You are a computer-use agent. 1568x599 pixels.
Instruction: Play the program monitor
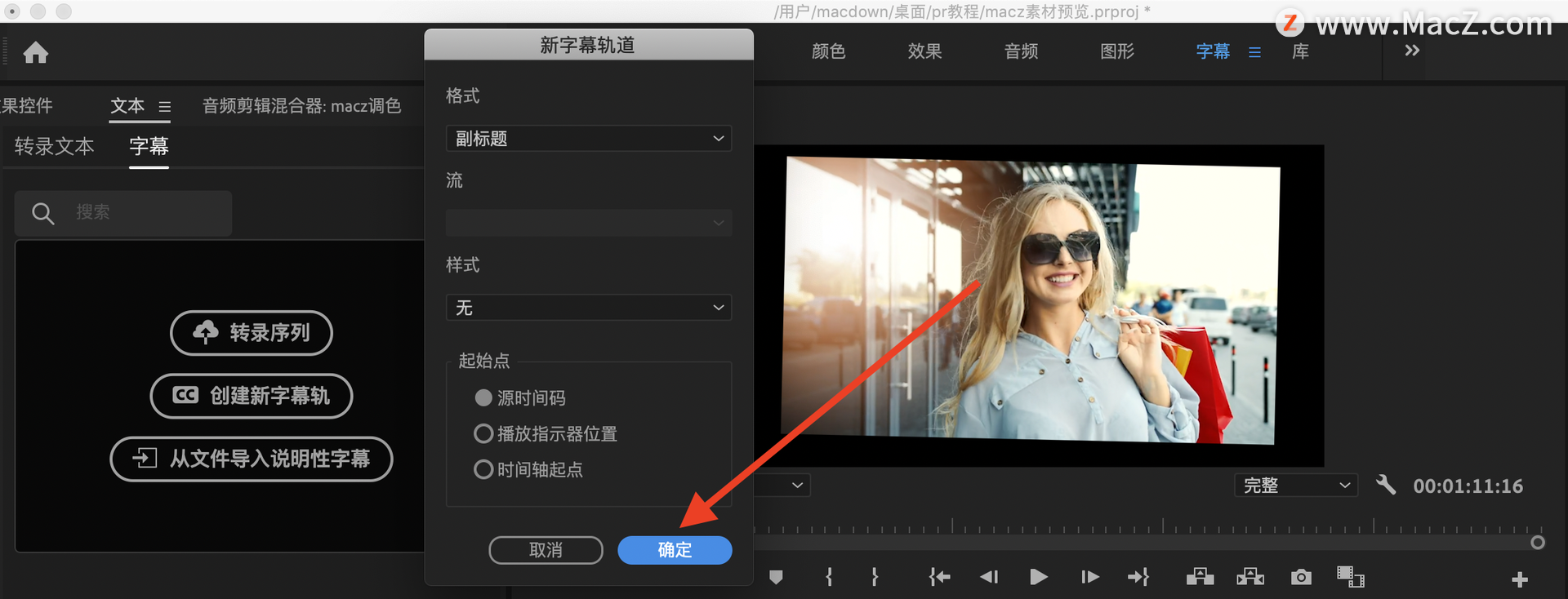pos(1039,577)
